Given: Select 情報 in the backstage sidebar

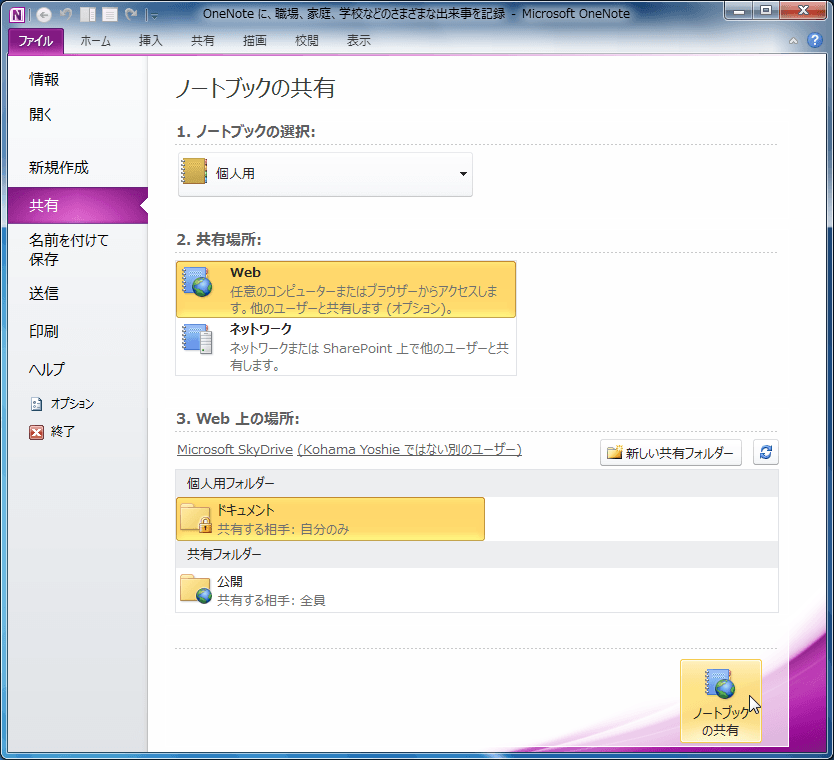Looking at the screenshot, I should point(78,80).
